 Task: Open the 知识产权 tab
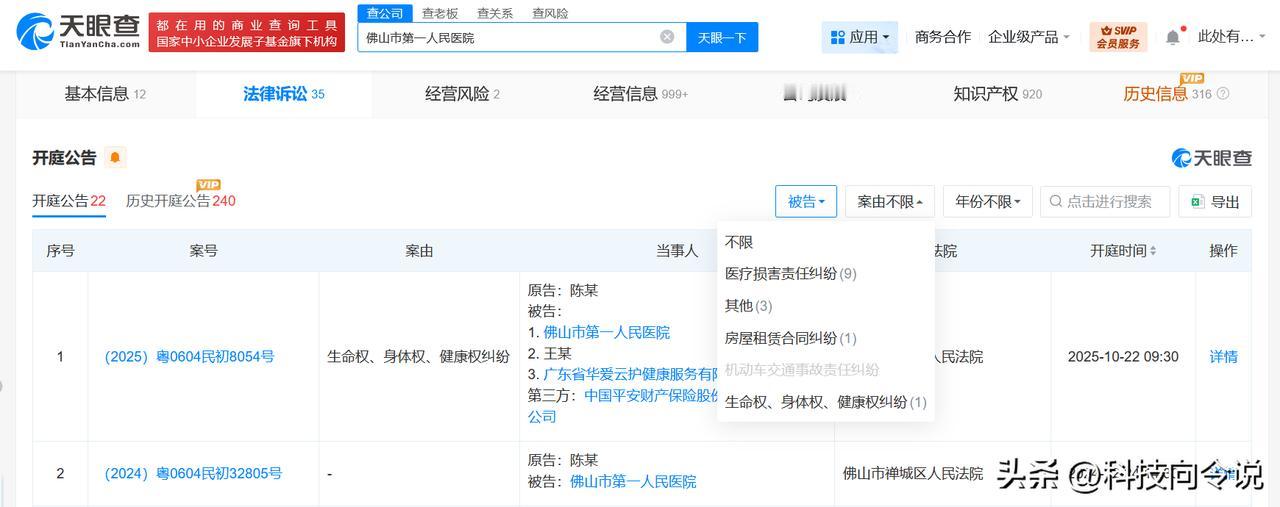tap(998, 94)
